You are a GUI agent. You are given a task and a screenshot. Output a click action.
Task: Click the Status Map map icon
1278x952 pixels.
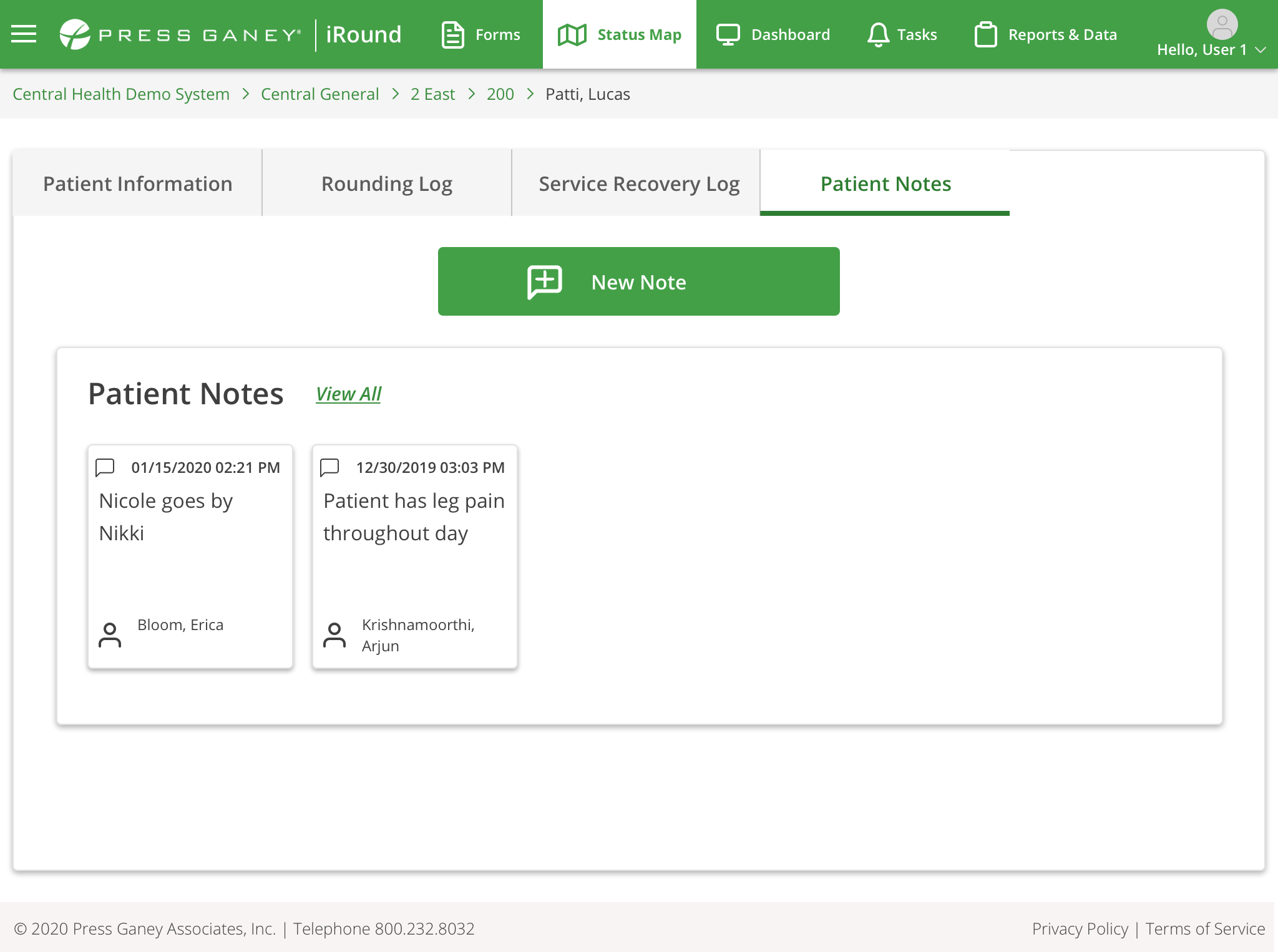coord(572,34)
